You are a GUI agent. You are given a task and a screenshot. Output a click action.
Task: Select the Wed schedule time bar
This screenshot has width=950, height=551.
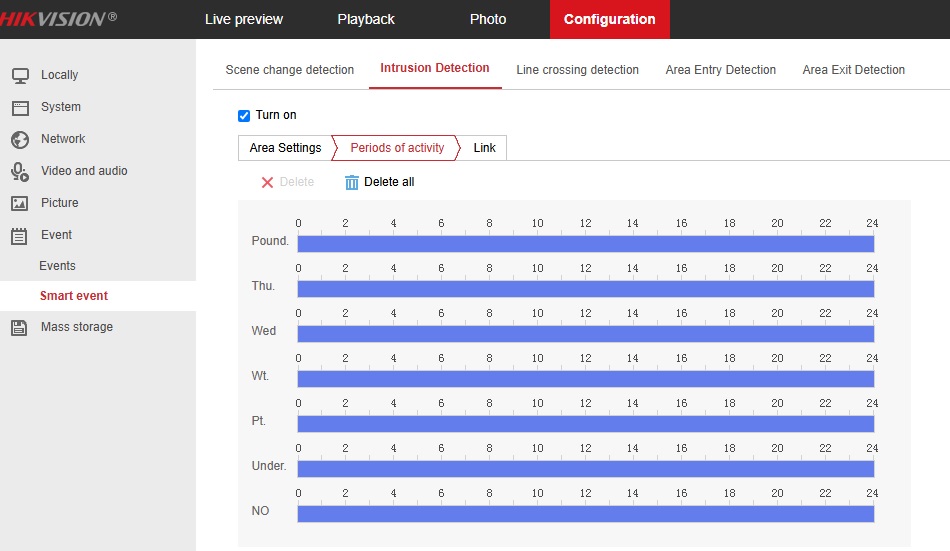585,334
